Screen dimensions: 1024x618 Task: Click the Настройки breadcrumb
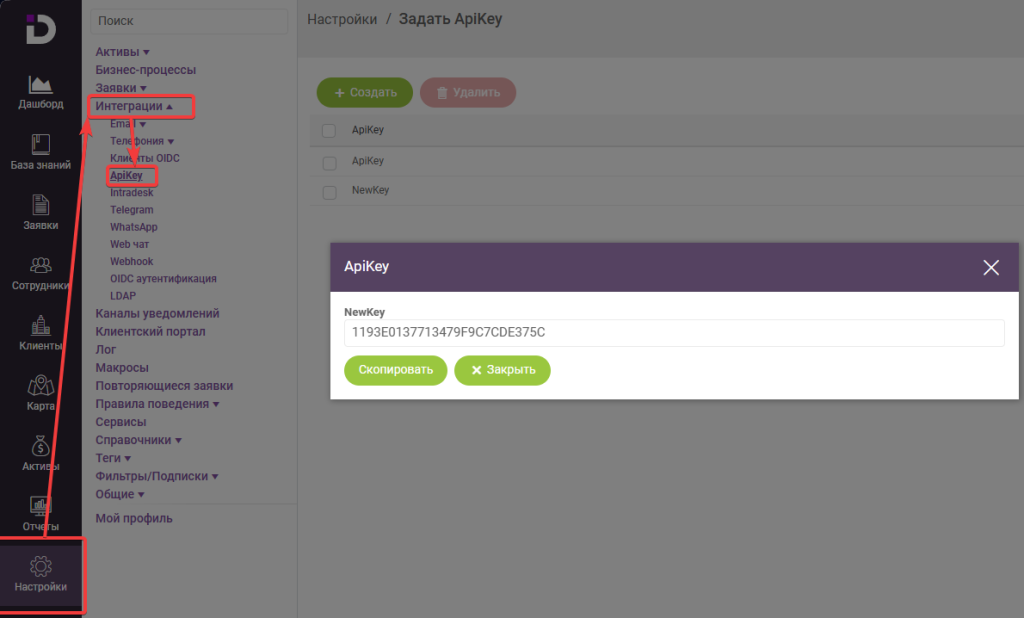[342, 19]
